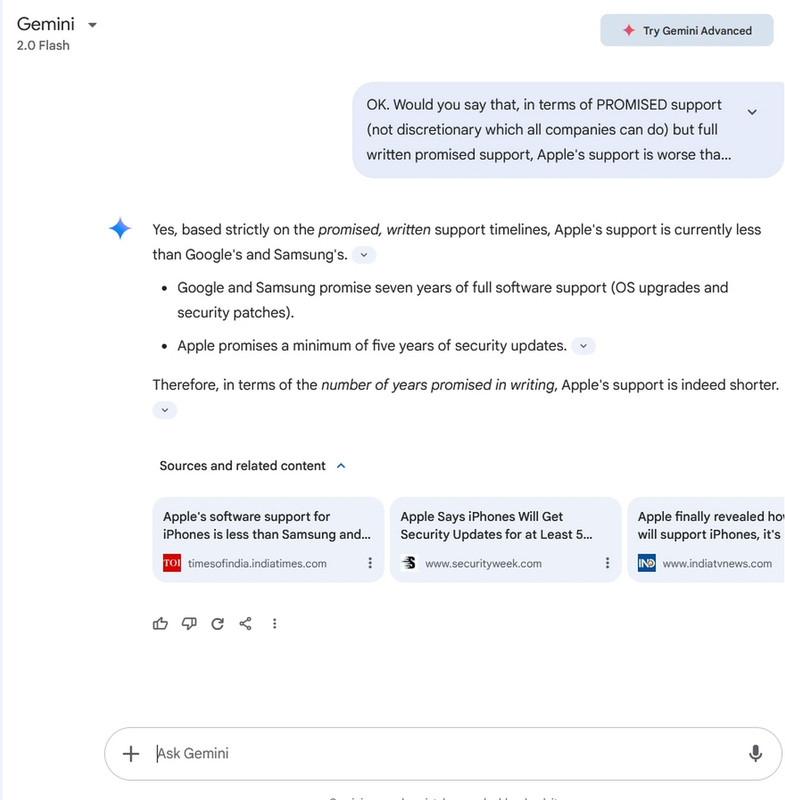Open the SecurityWeek source card

point(505,539)
